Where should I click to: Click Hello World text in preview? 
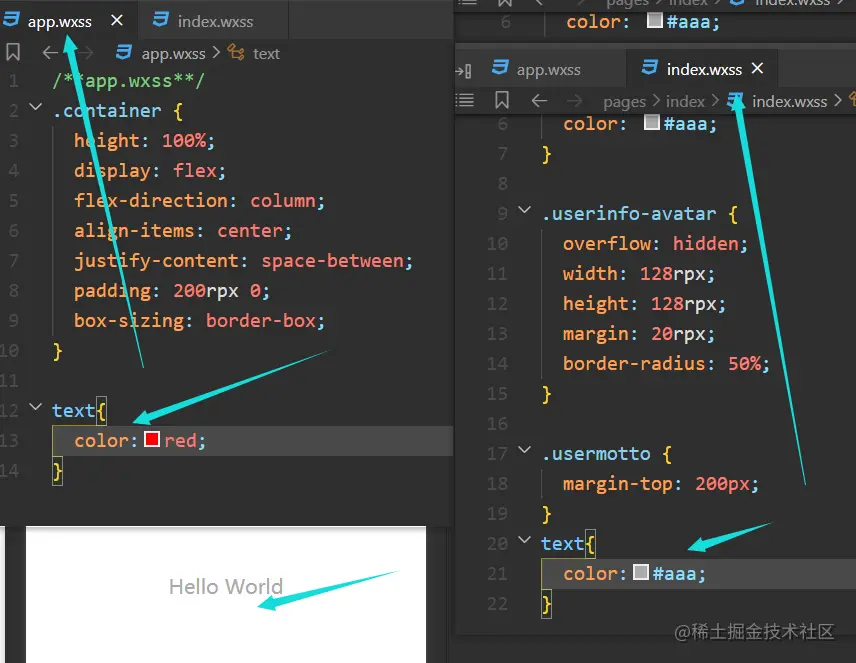[226, 587]
